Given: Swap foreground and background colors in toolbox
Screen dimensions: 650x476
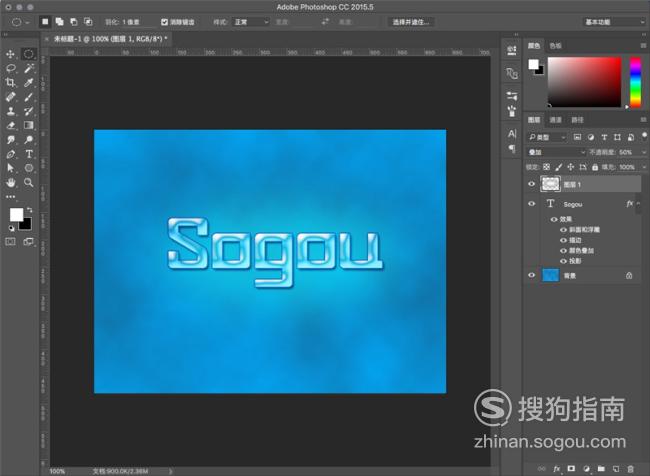Looking at the screenshot, I should pos(29,210).
